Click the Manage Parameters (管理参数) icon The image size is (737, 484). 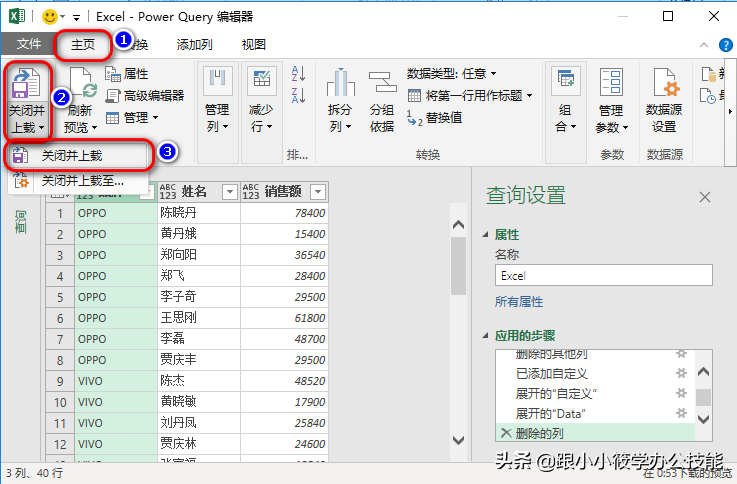pyautogui.click(x=610, y=86)
